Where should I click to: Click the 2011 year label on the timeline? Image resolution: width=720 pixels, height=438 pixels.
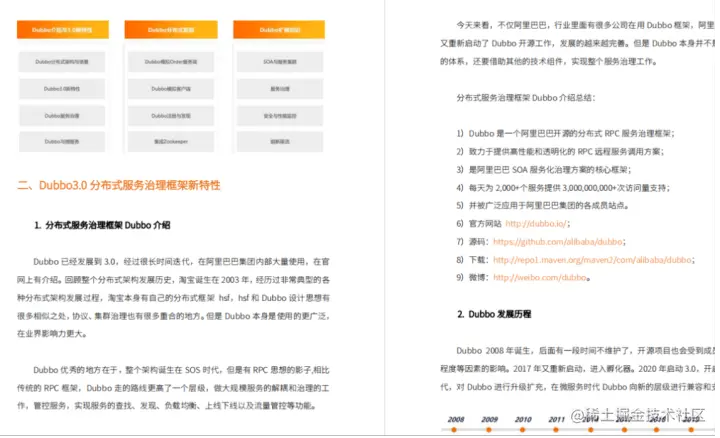tap(557, 419)
